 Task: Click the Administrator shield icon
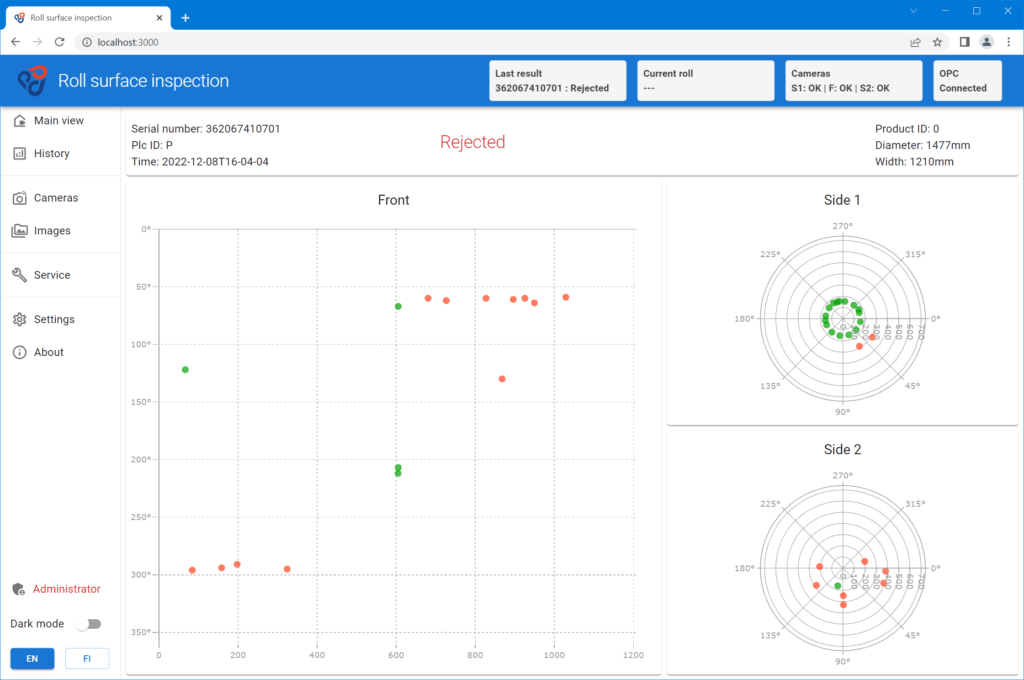pos(18,589)
